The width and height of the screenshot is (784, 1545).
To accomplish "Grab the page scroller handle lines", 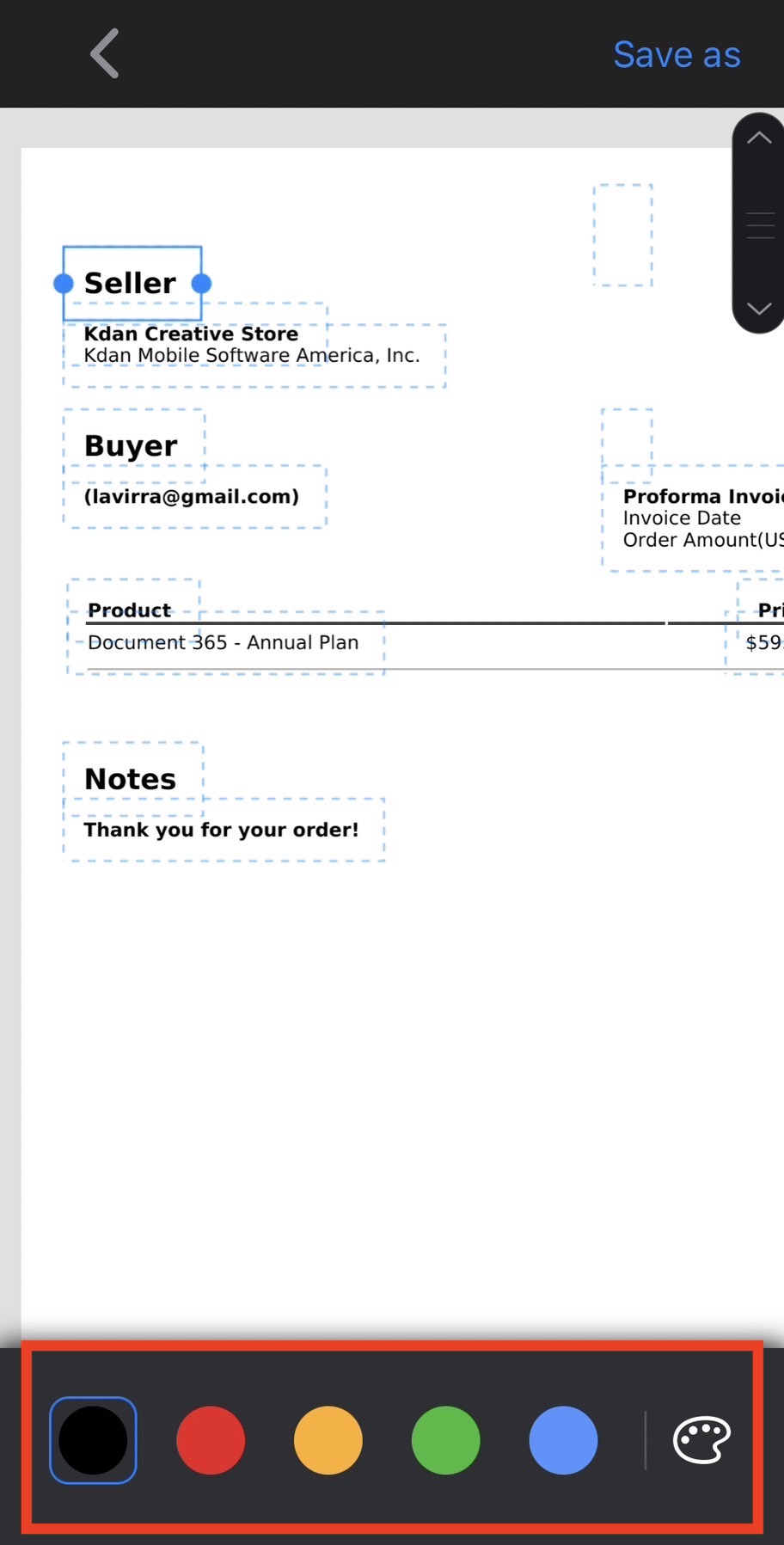I will [760, 225].
